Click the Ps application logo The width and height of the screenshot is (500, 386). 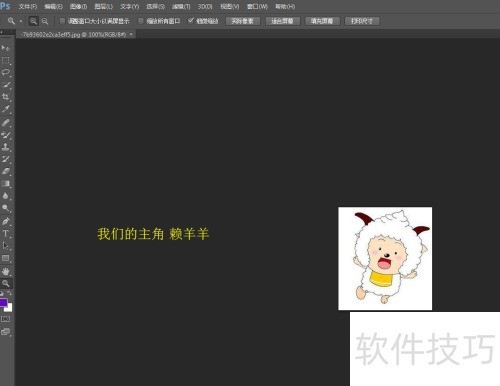(x=5, y=6)
